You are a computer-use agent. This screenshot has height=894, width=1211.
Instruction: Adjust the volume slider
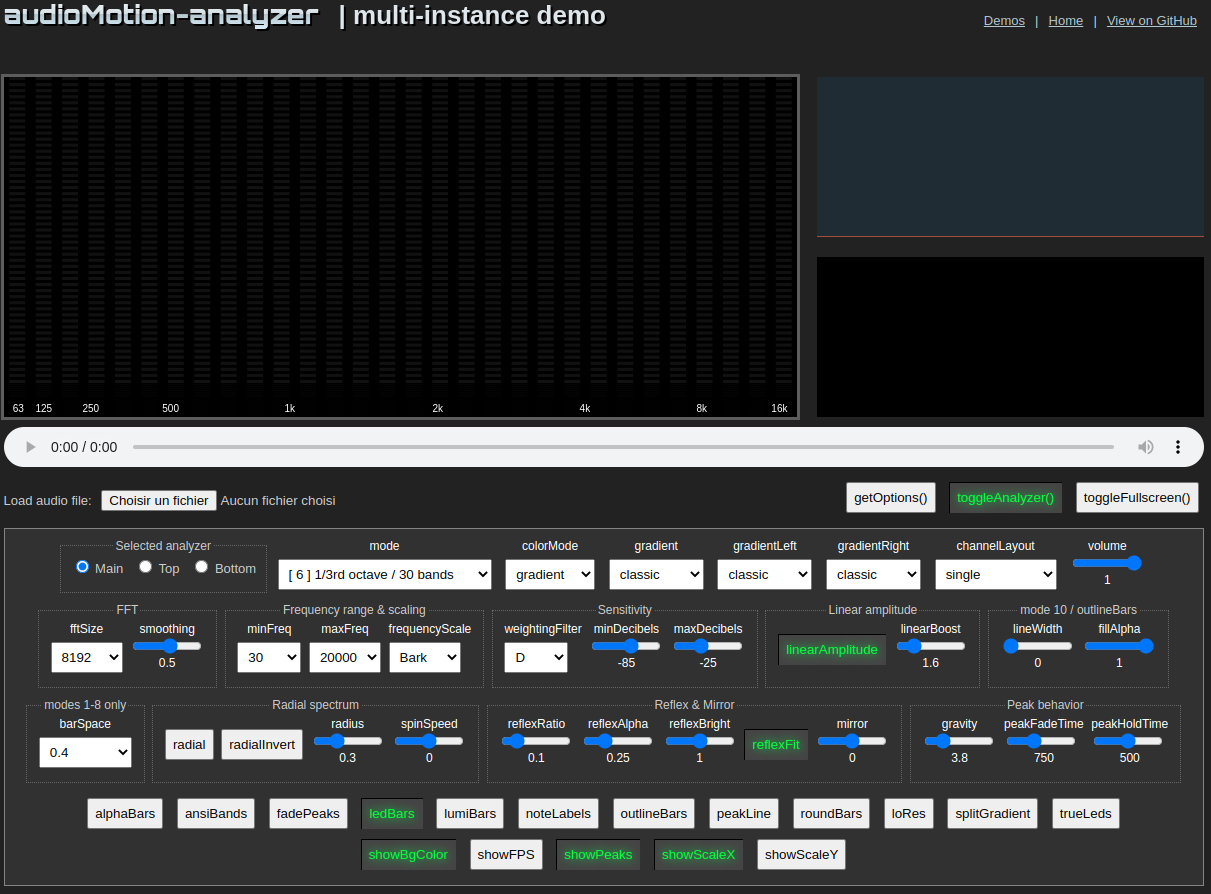pos(1107,563)
